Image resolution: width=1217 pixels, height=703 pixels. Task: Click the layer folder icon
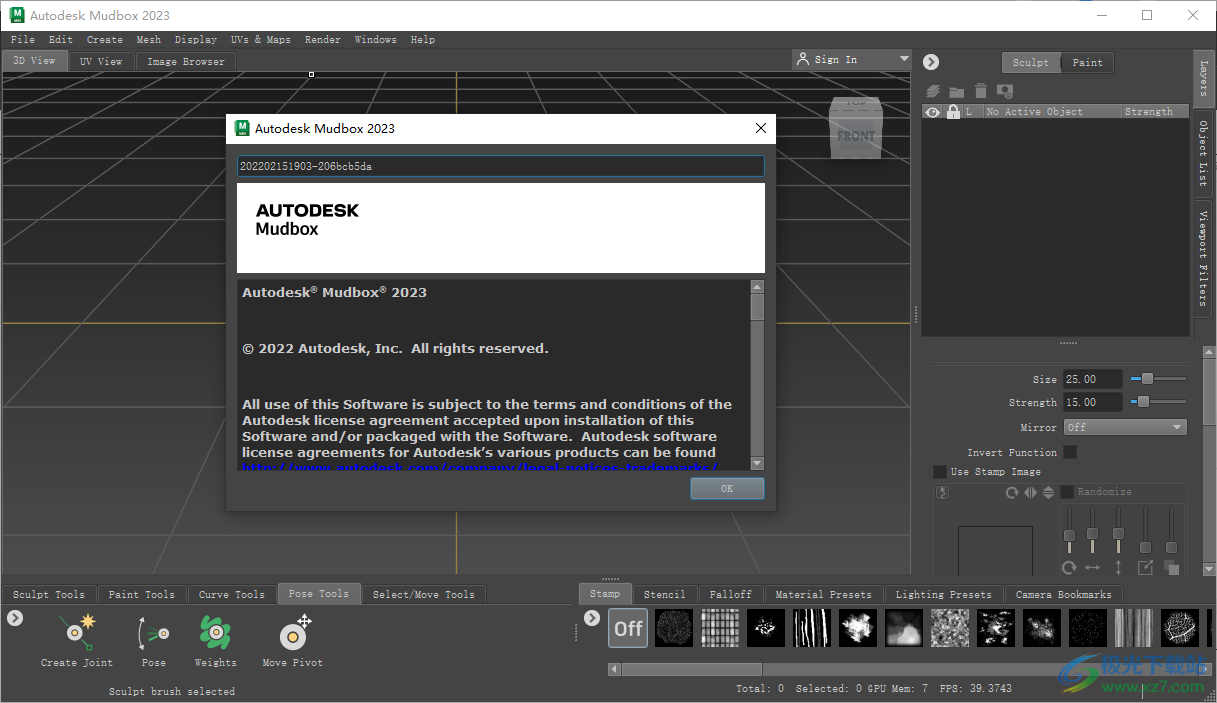click(956, 91)
